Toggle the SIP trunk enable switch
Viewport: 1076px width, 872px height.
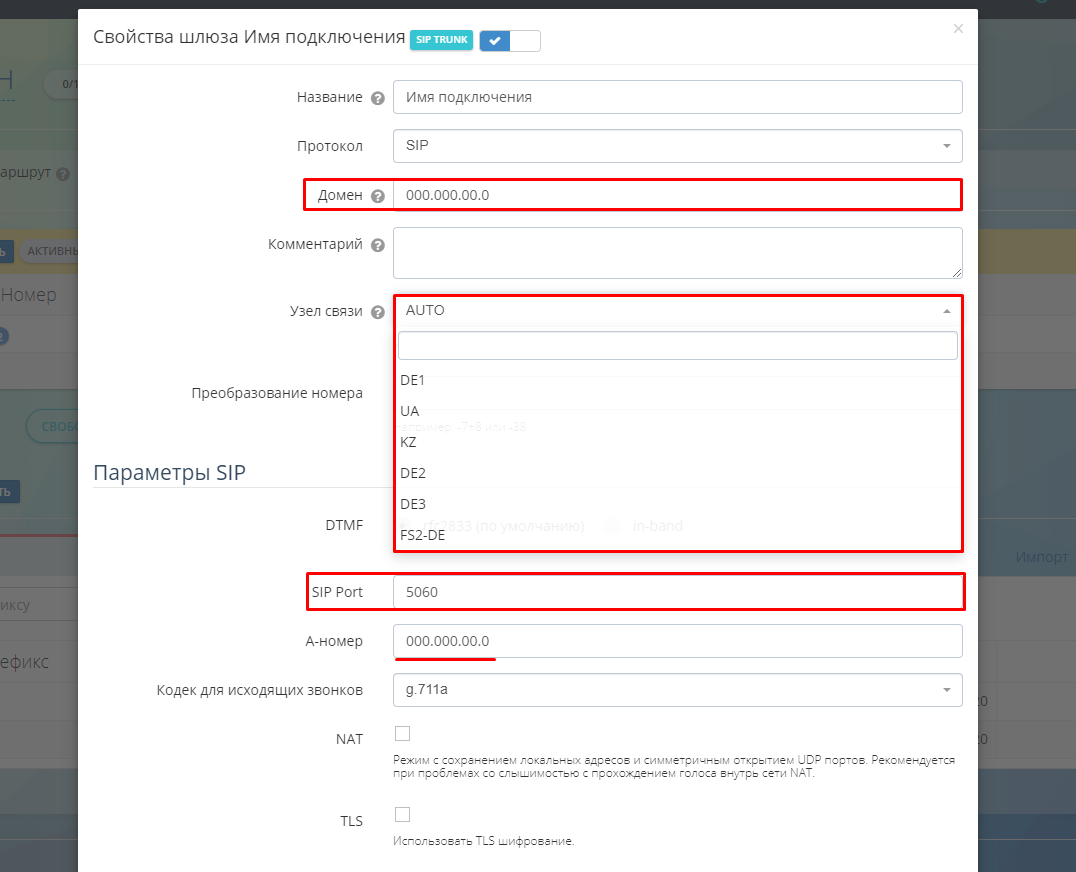pyautogui.click(x=509, y=40)
